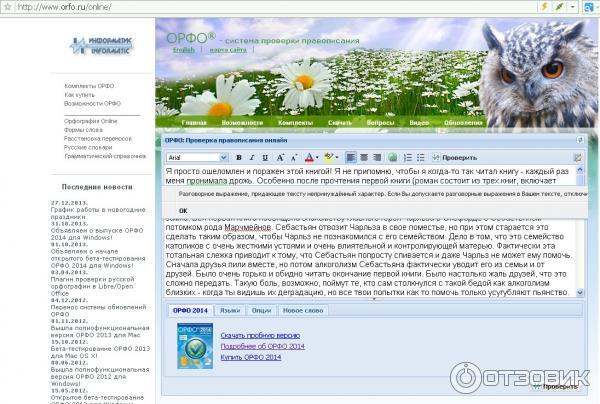Open news Перенос системы обновлений ОРФО
This screenshot has width=600, height=404.
98,311
